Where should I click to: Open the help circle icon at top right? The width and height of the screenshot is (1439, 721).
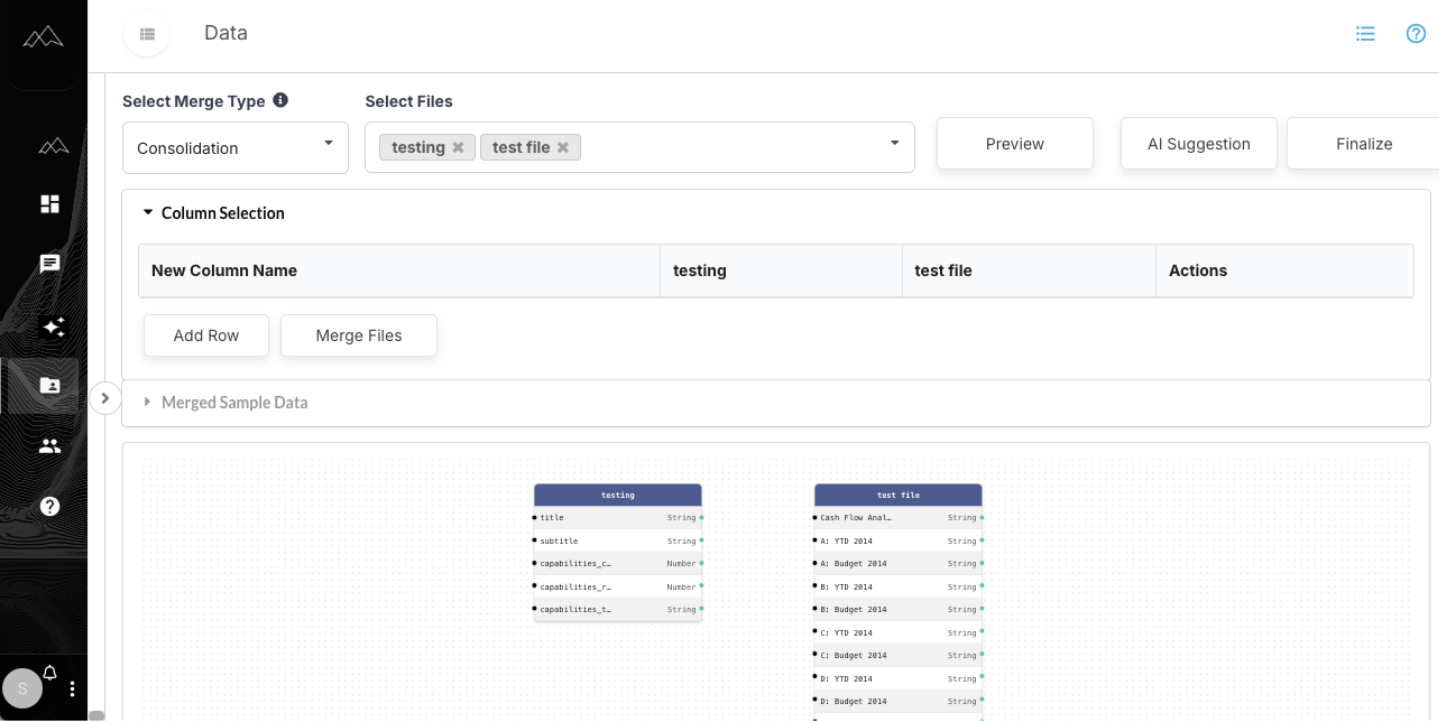point(1415,33)
